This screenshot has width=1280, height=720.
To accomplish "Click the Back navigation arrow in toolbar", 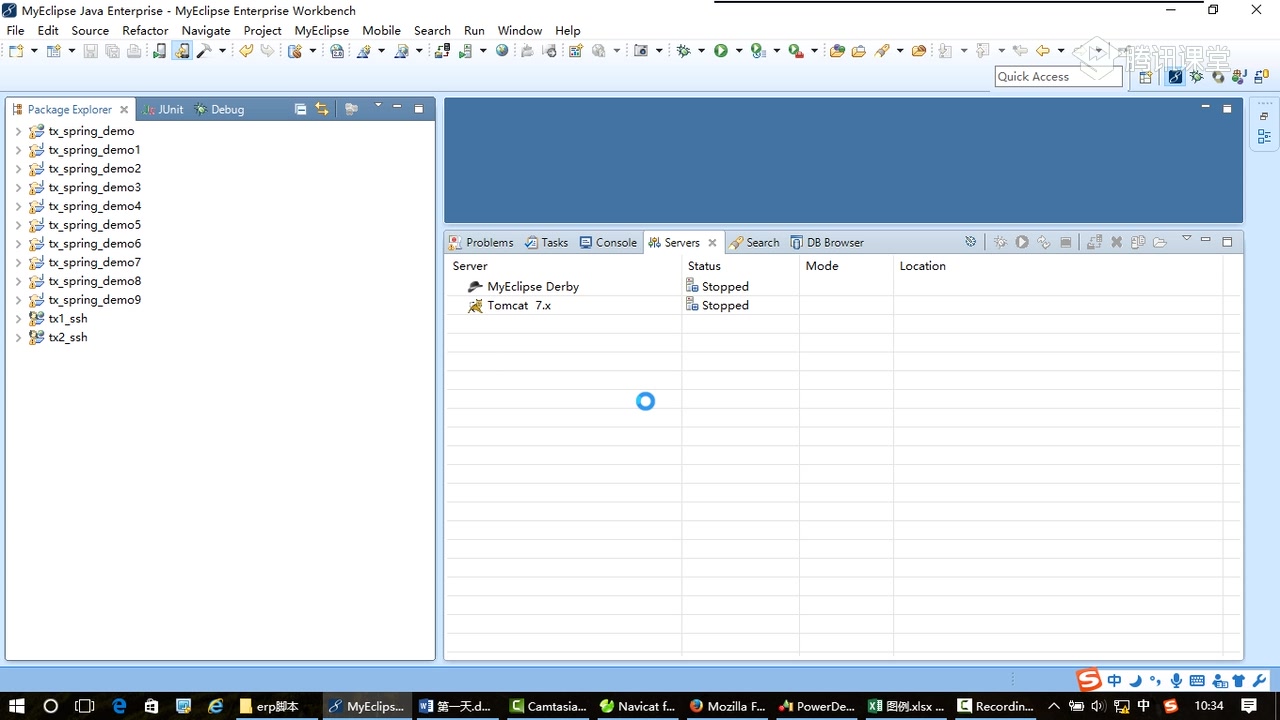I will pos(1043,51).
